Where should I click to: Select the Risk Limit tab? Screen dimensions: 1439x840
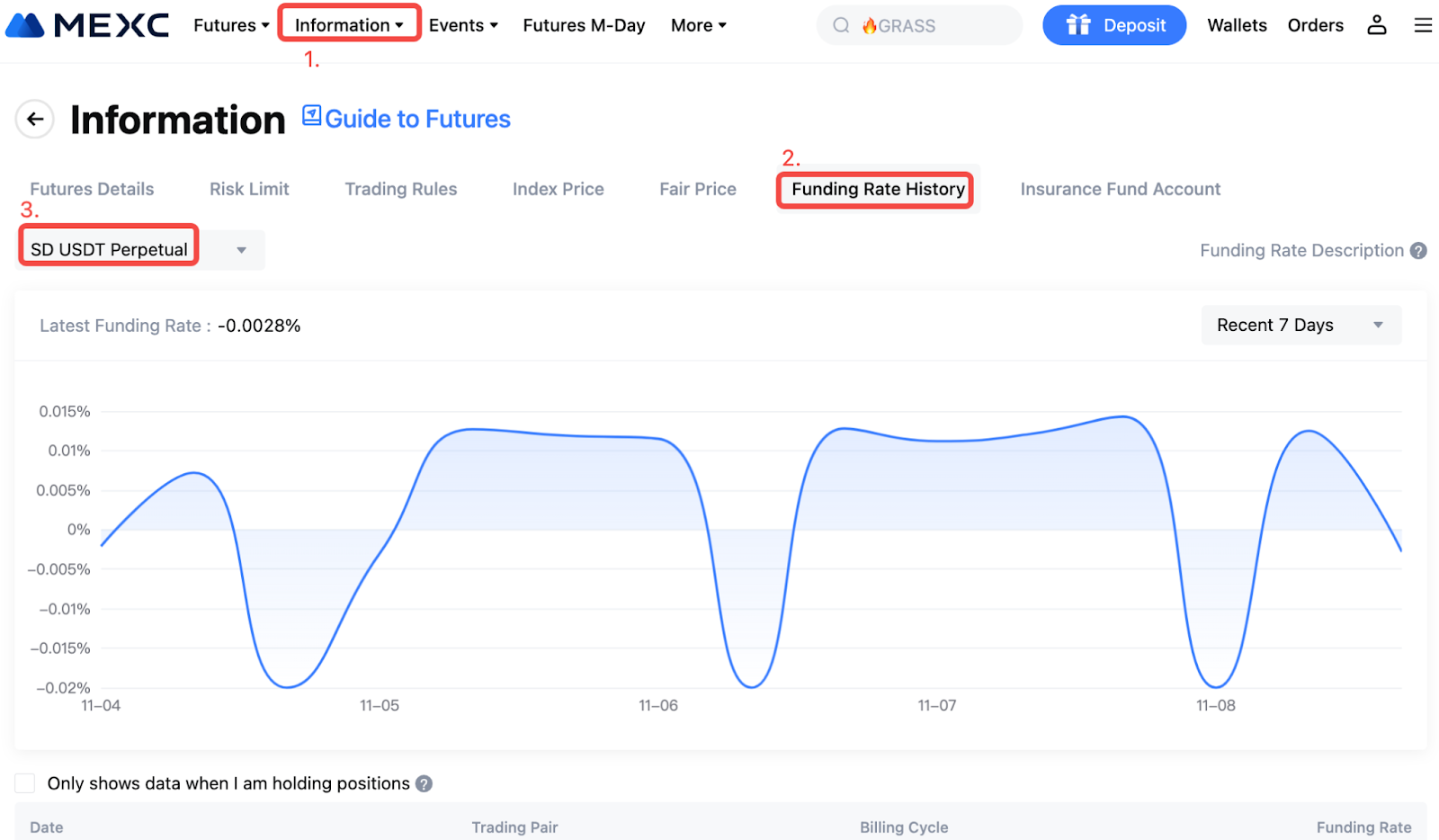249,189
